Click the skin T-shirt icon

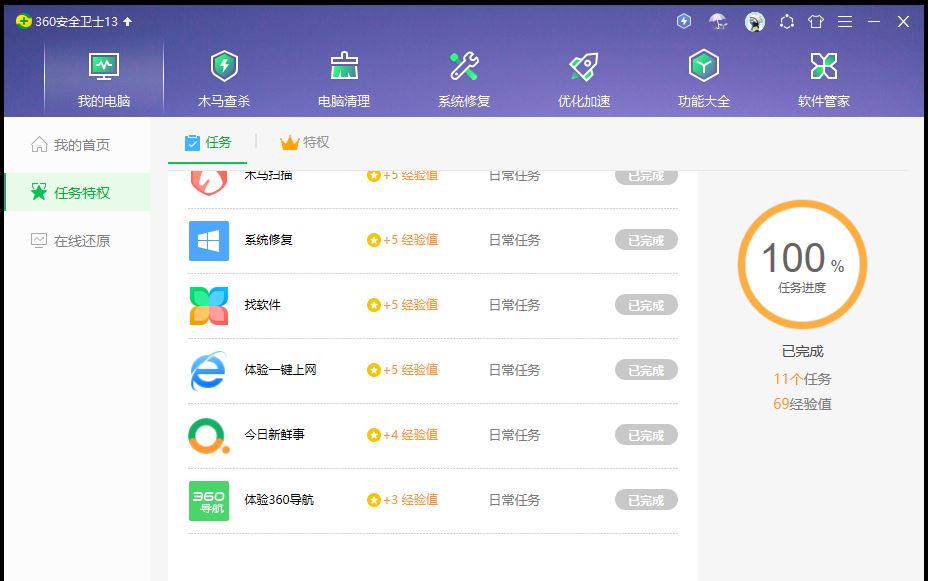tap(816, 21)
